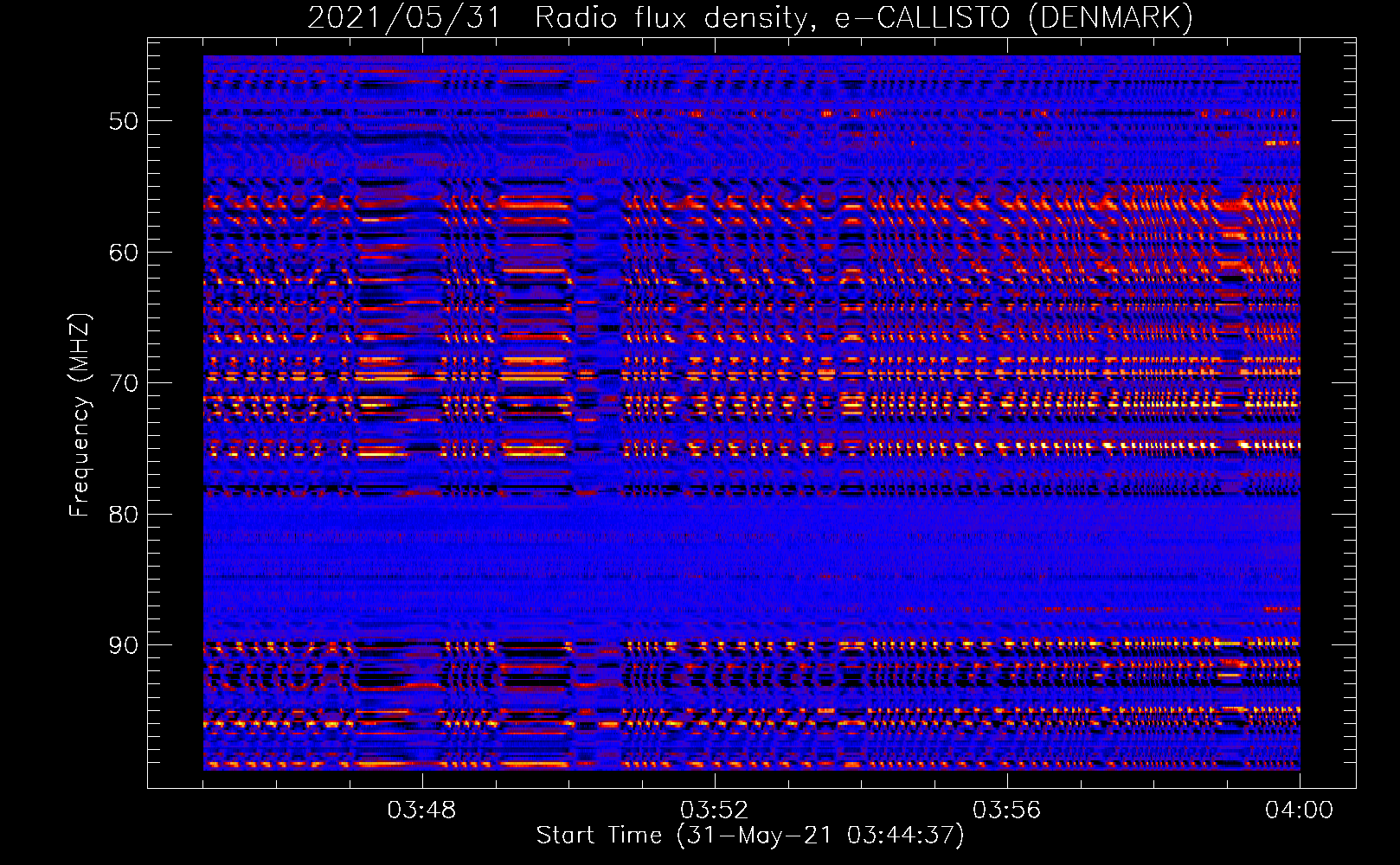The width and height of the screenshot is (1400, 865).
Task: Click the '50' frequency tick label
Action: [124, 121]
